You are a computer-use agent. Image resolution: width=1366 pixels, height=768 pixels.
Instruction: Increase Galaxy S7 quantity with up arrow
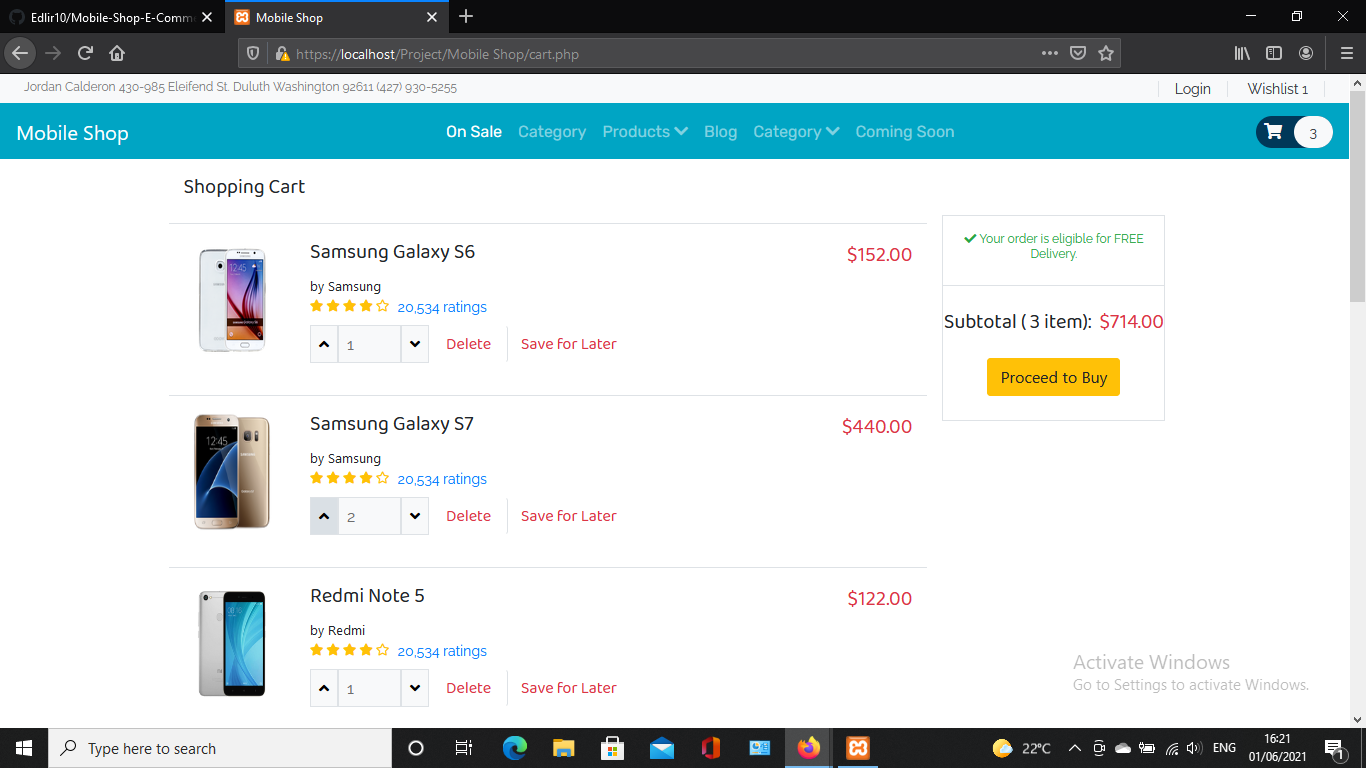pos(323,515)
